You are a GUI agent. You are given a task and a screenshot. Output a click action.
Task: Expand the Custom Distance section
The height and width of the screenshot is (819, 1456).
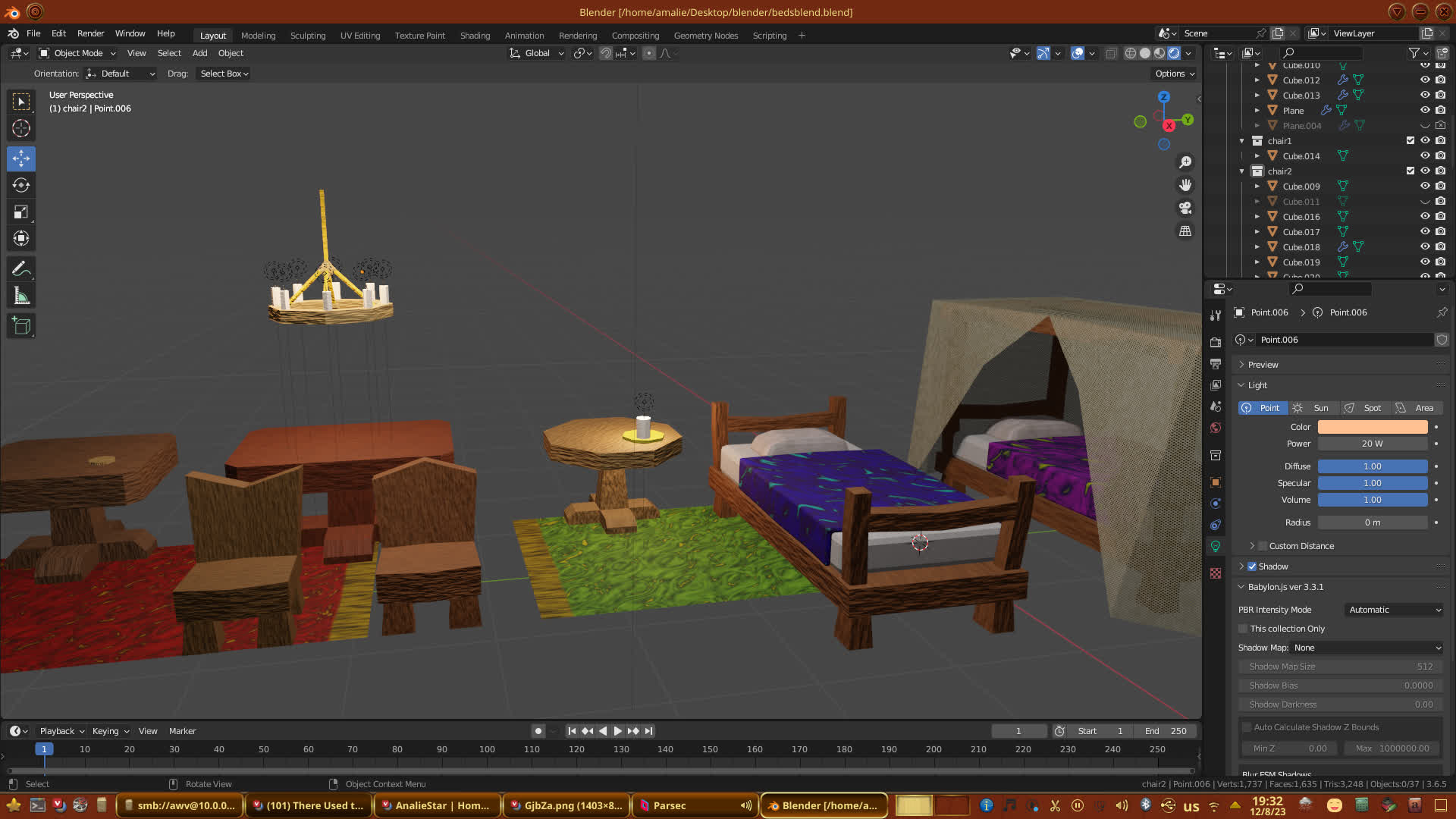point(1251,546)
